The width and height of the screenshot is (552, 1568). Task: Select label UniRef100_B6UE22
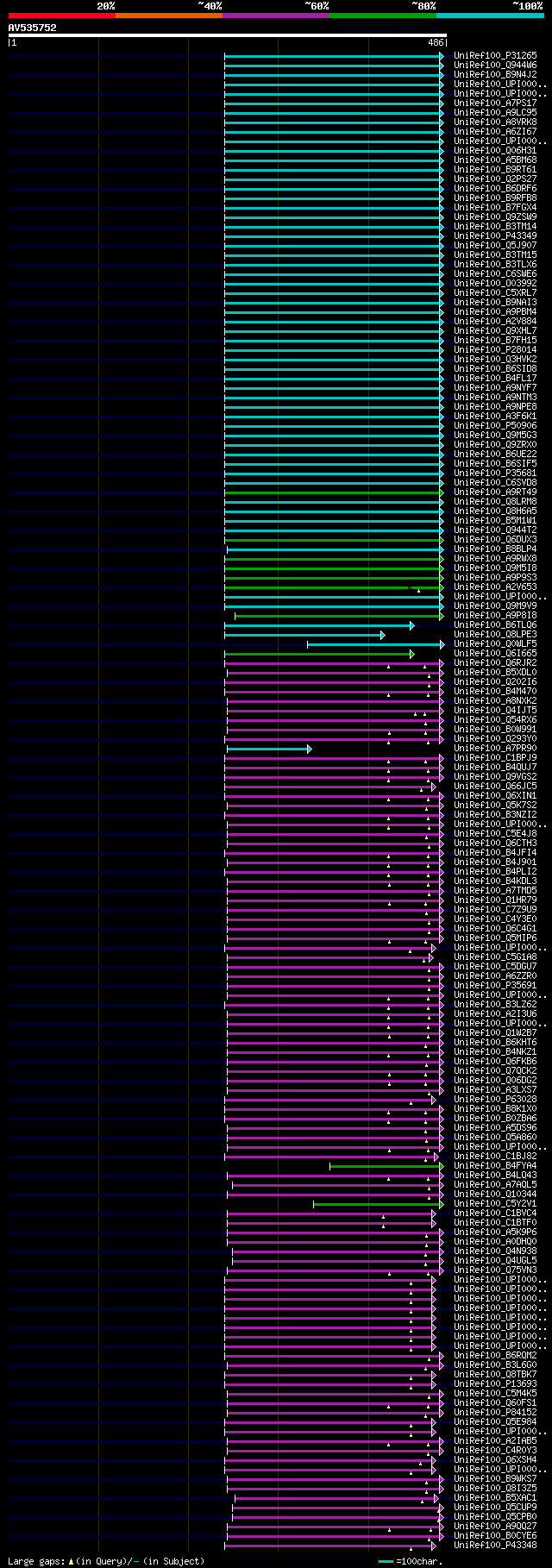495,455
